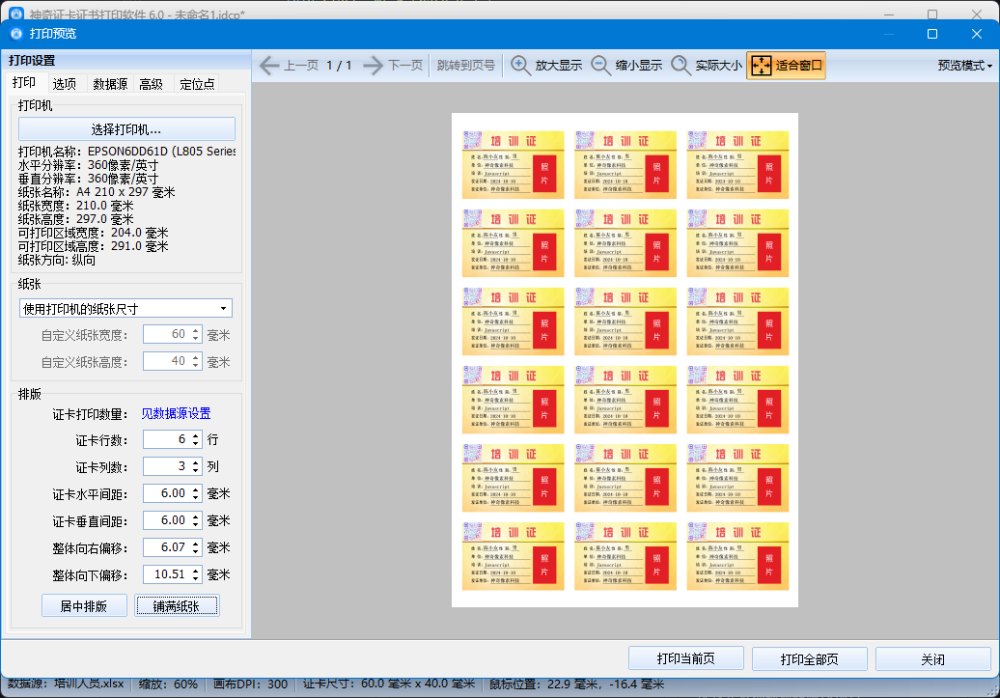
Task: Click the next page arrow icon
Action: click(373, 66)
